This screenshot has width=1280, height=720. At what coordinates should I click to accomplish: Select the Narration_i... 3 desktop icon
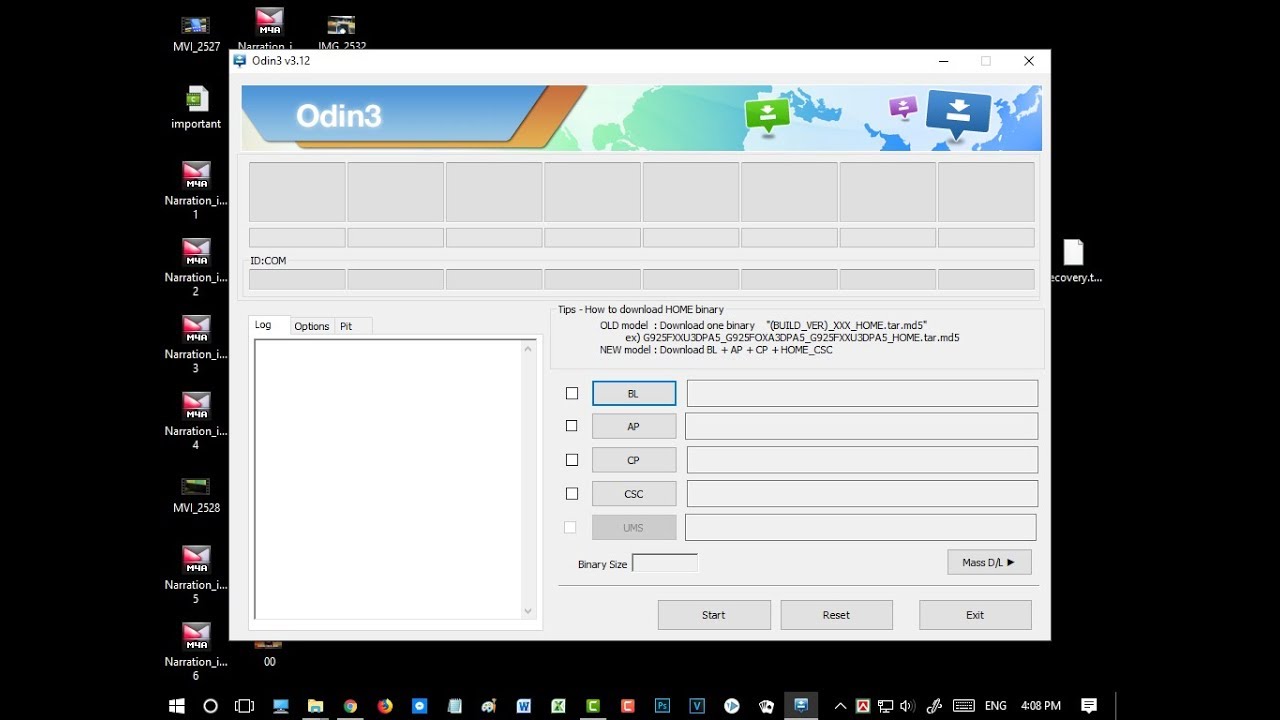coord(196,344)
